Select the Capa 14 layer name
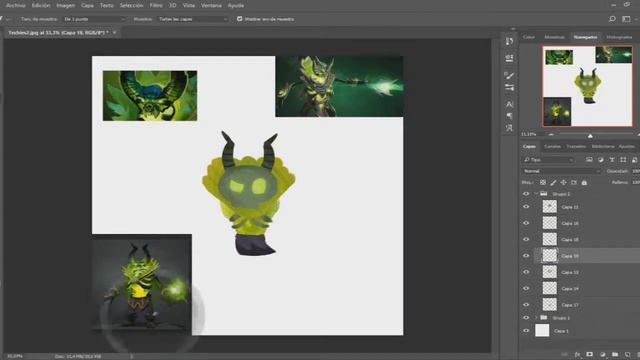640x360 pixels. point(570,289)
